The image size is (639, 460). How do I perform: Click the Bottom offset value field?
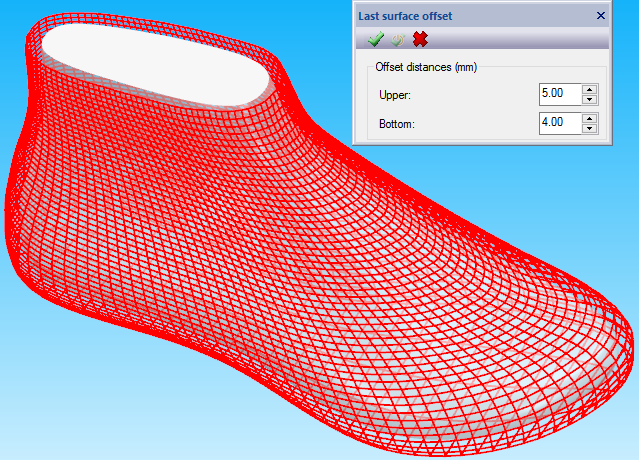[x=560, y=123]
